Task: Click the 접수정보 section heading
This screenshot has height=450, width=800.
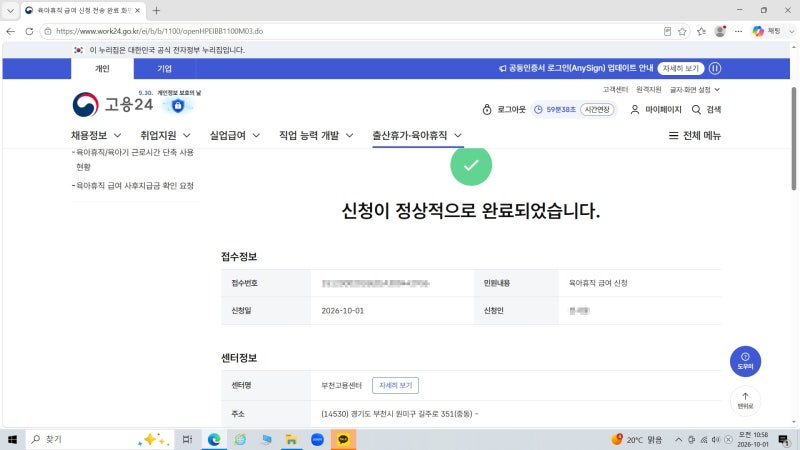Action: pyautogui.click(x=239, y=257)
